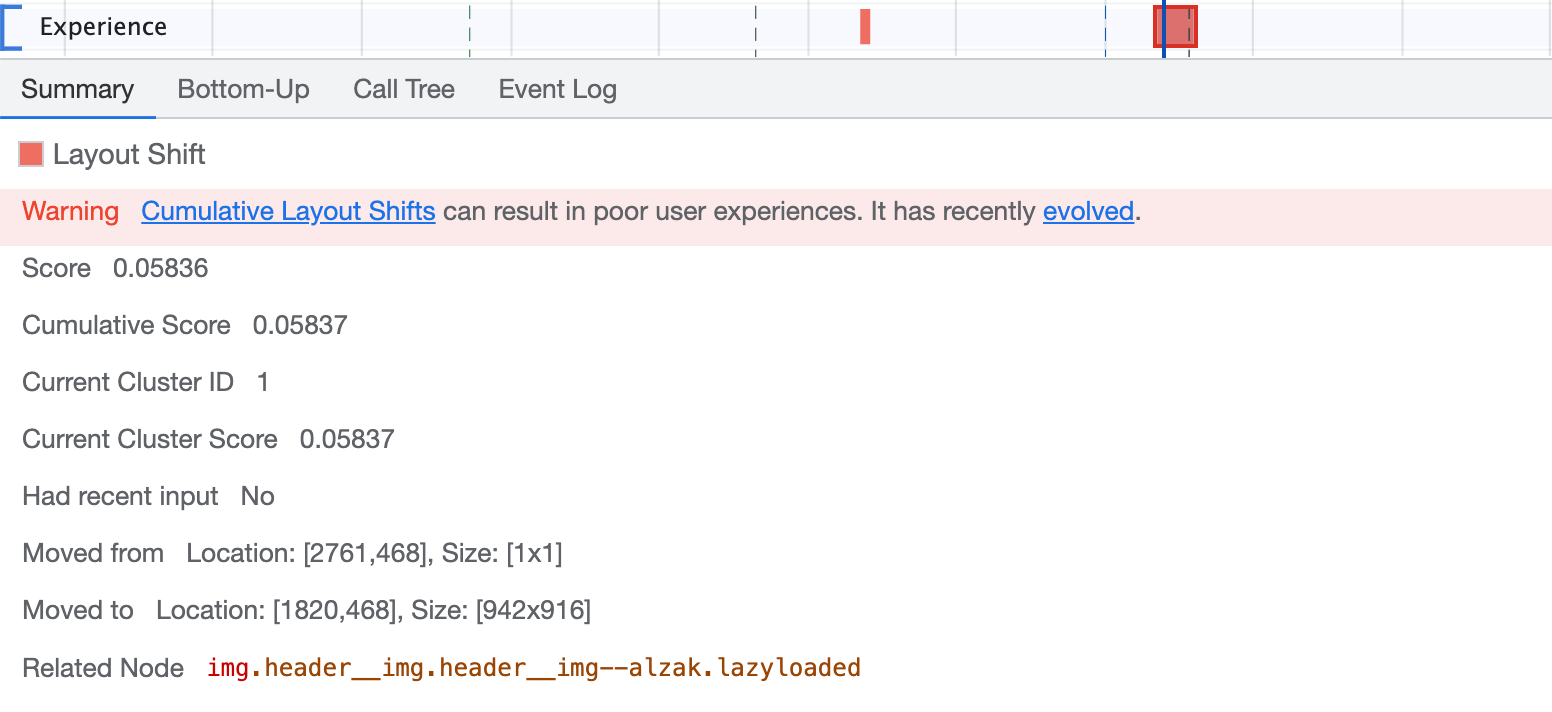1552x712 pixels.
Task: Click the red Layout Shift color swatch
Action: tap(31, 154)
